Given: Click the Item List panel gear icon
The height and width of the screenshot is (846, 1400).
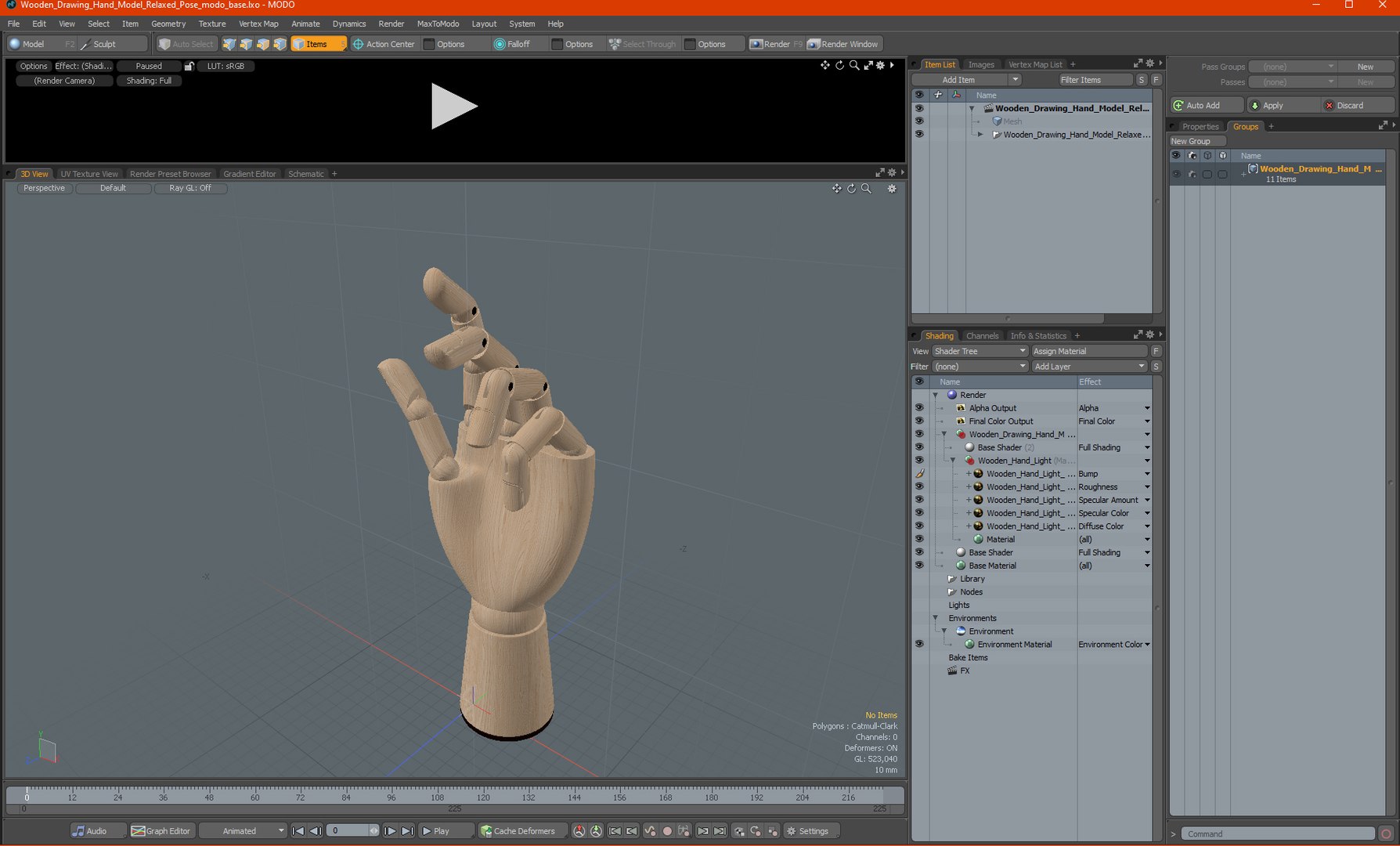Looking at the screenshot, I should (x=1149, y=63).
